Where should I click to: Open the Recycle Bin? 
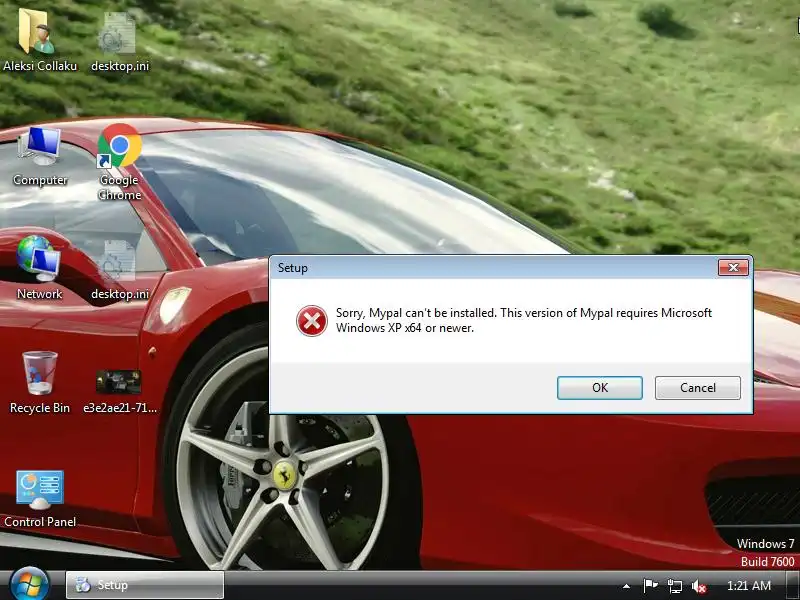[40, 382]
